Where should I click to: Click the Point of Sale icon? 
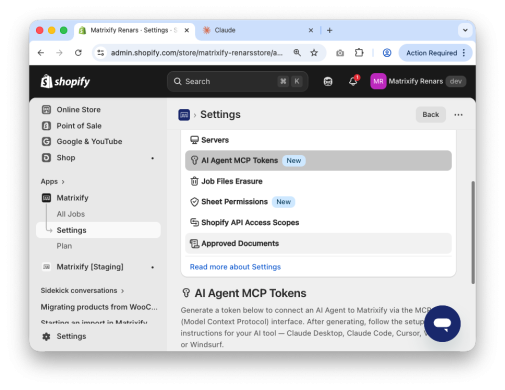click(x=46, y=126)
